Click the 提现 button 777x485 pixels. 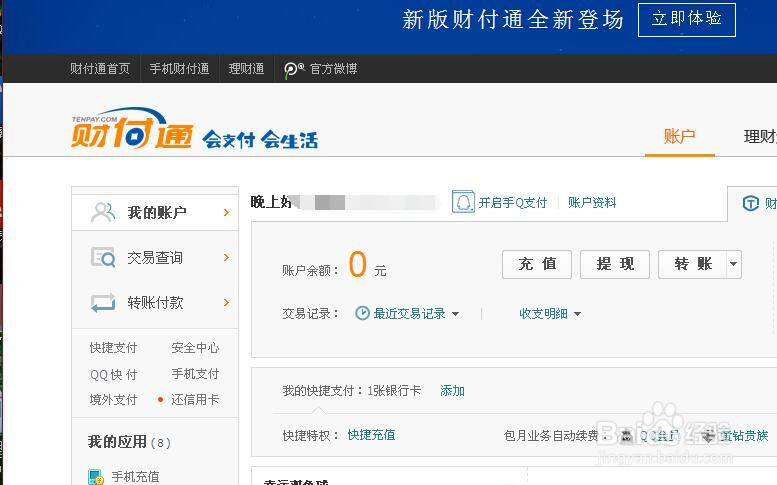[615, 264]
